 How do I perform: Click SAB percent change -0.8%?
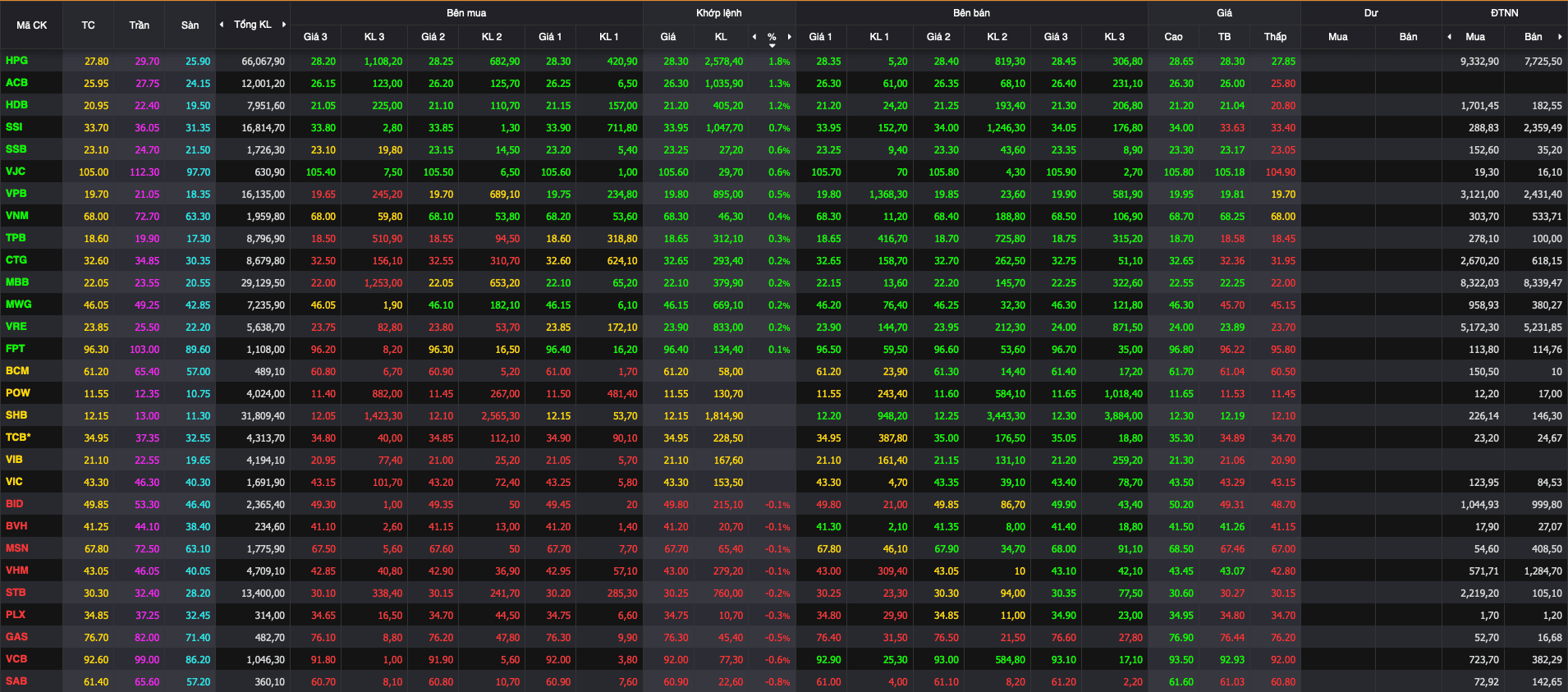[777, 682]
